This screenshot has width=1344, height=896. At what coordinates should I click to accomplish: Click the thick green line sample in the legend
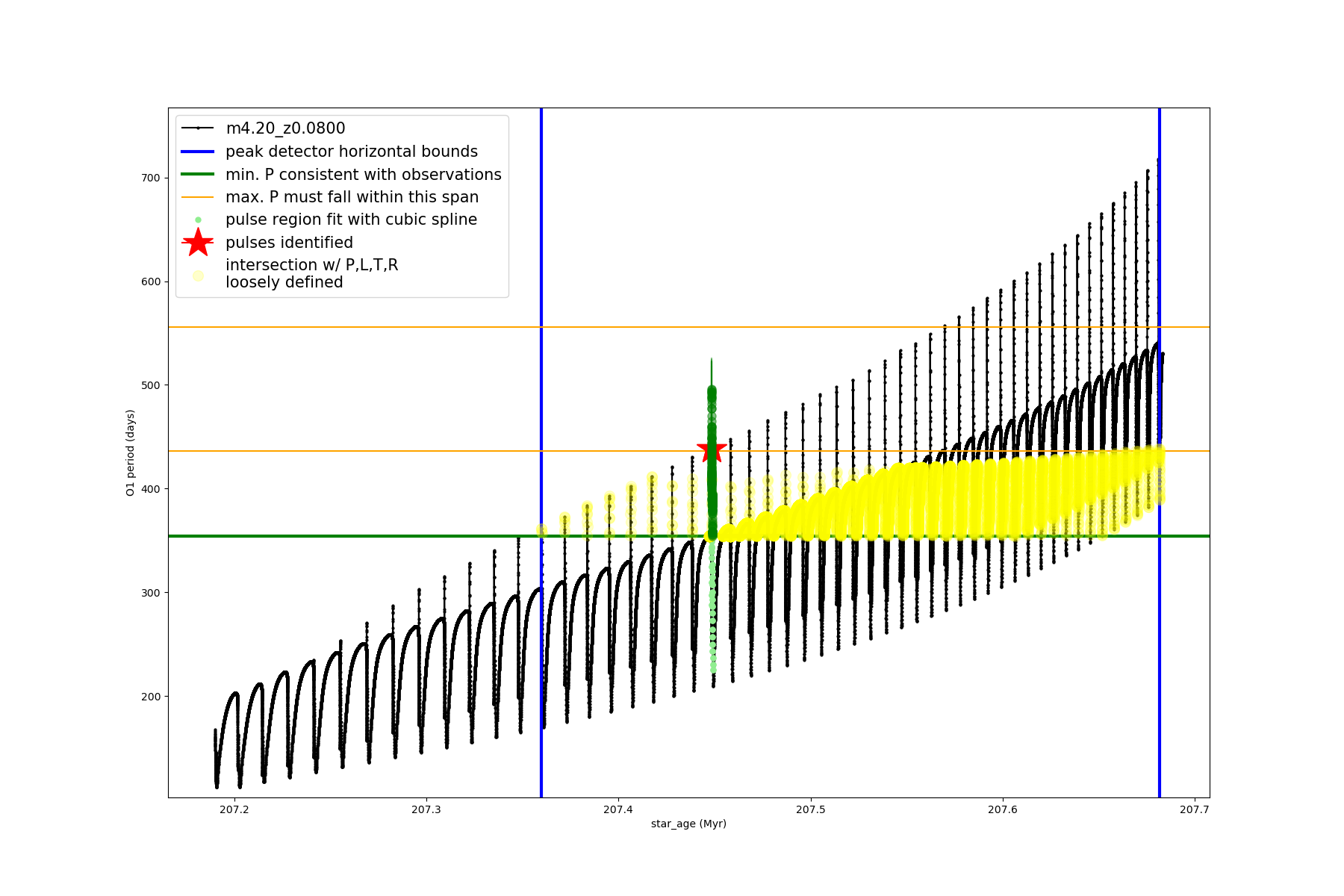pyautogui.click(x=198, y=174)
